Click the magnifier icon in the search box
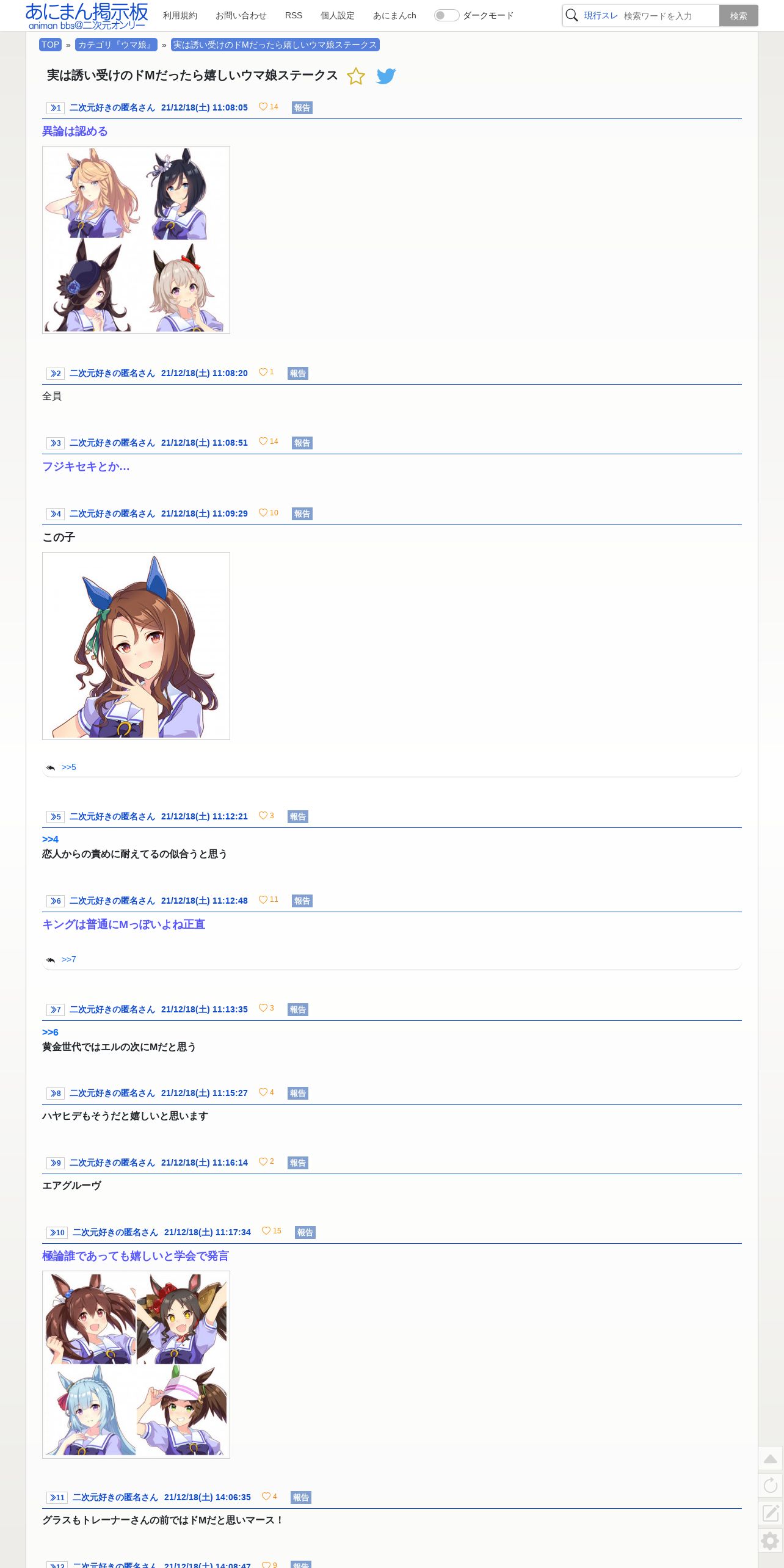 [572, 15]
